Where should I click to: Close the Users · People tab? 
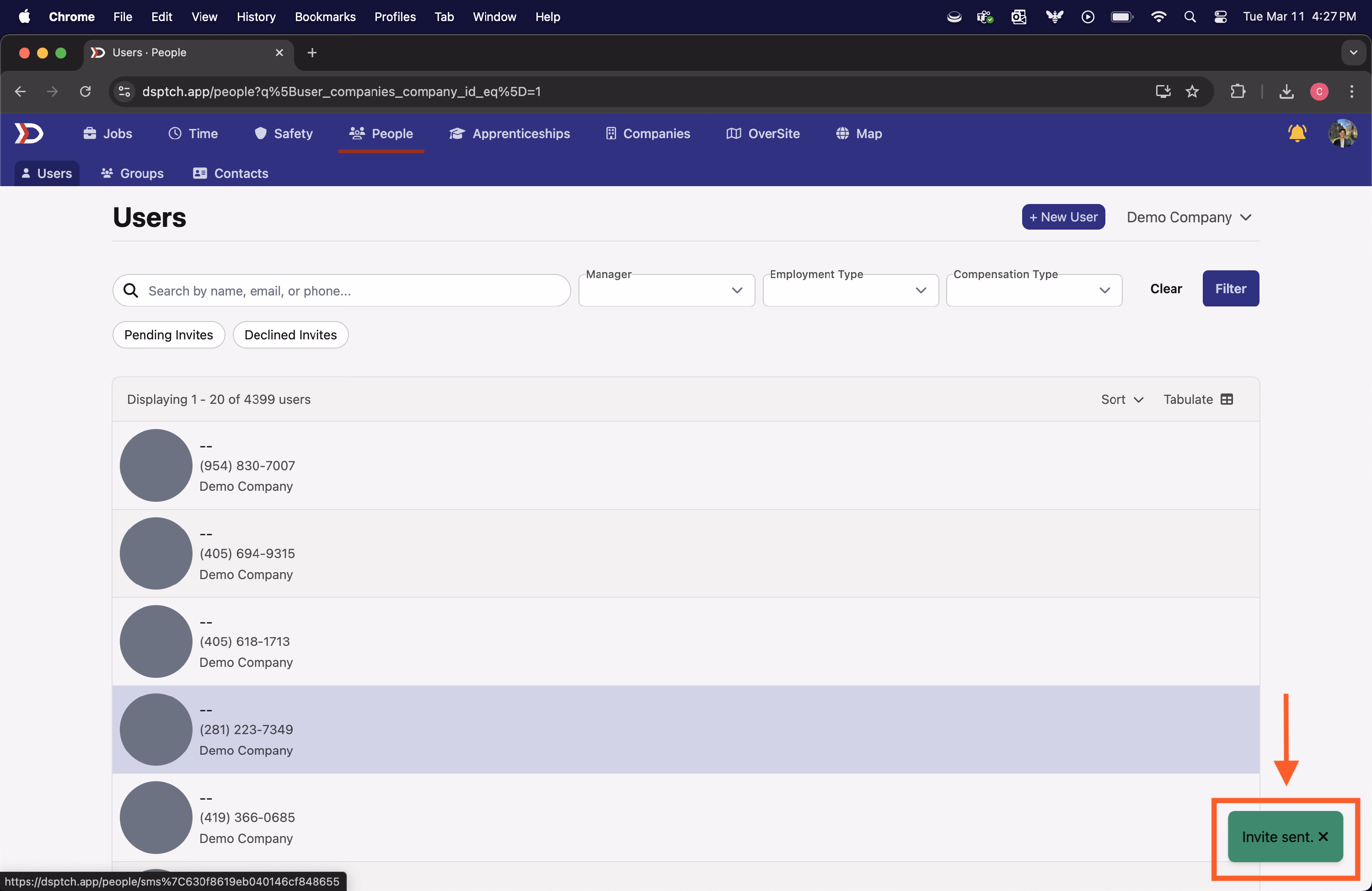(279, 53)
